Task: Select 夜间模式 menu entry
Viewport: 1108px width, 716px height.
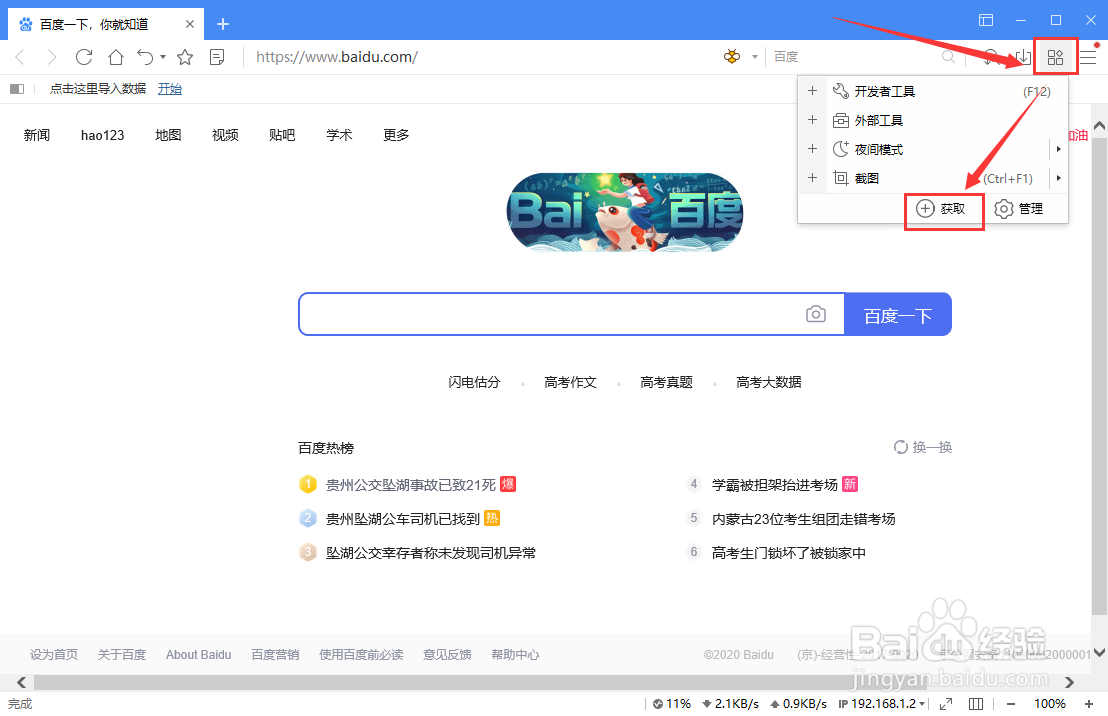Action: pos(936,149)
